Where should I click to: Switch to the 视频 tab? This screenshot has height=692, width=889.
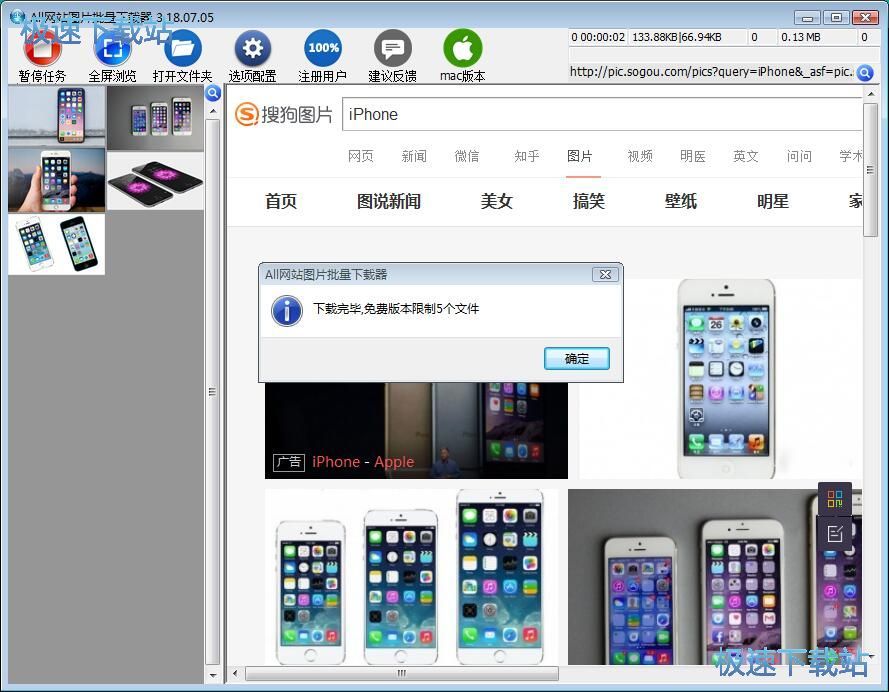pos(640,156)
